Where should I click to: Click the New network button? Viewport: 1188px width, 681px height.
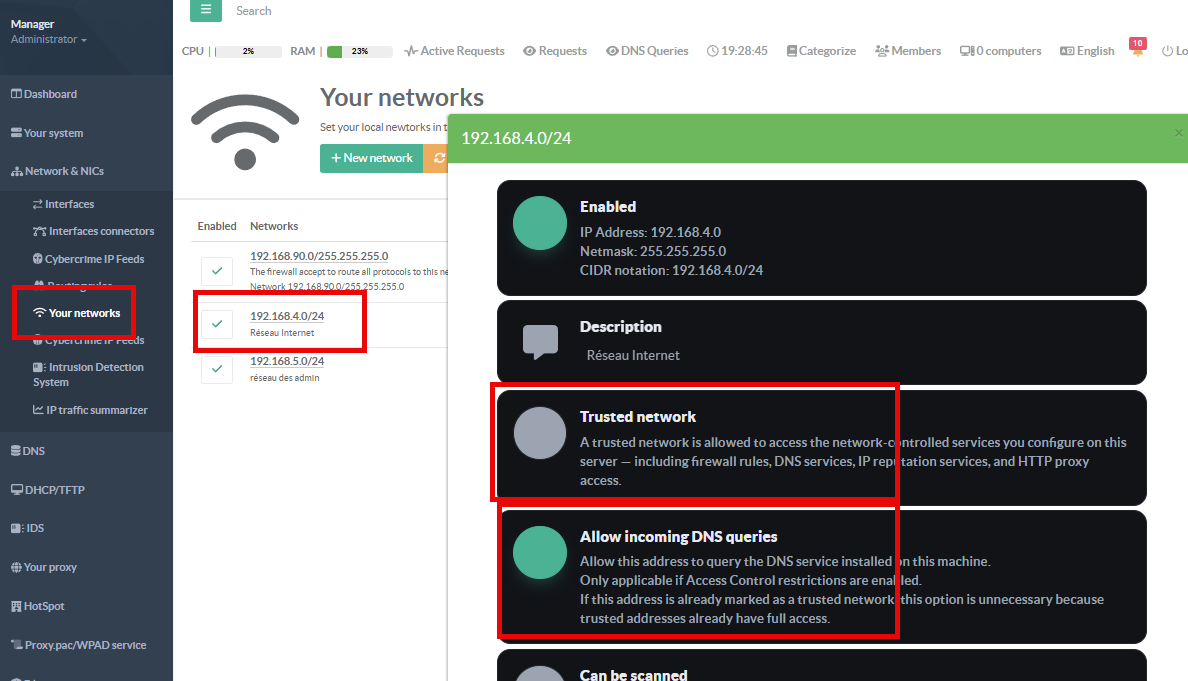371,158
